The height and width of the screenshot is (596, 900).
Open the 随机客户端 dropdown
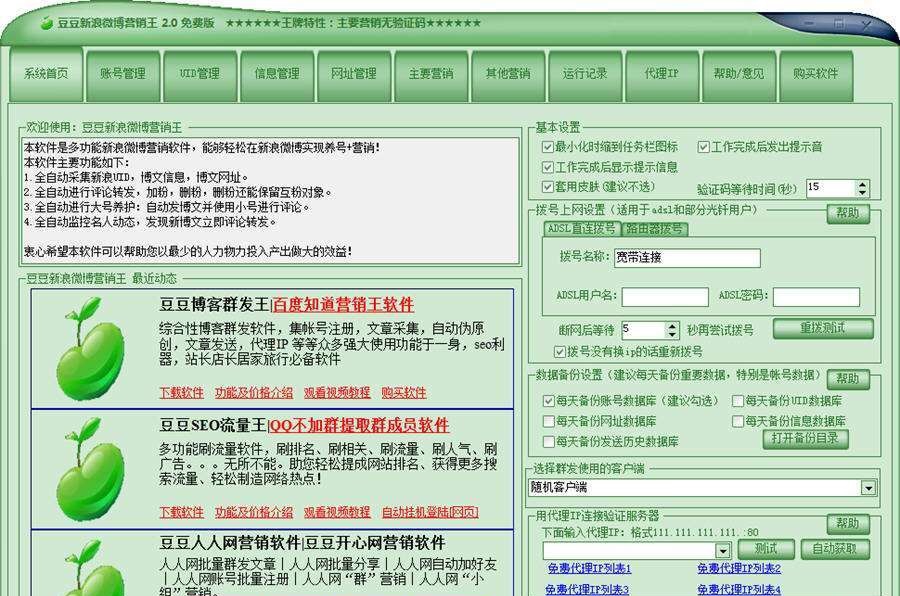(868, 489)
